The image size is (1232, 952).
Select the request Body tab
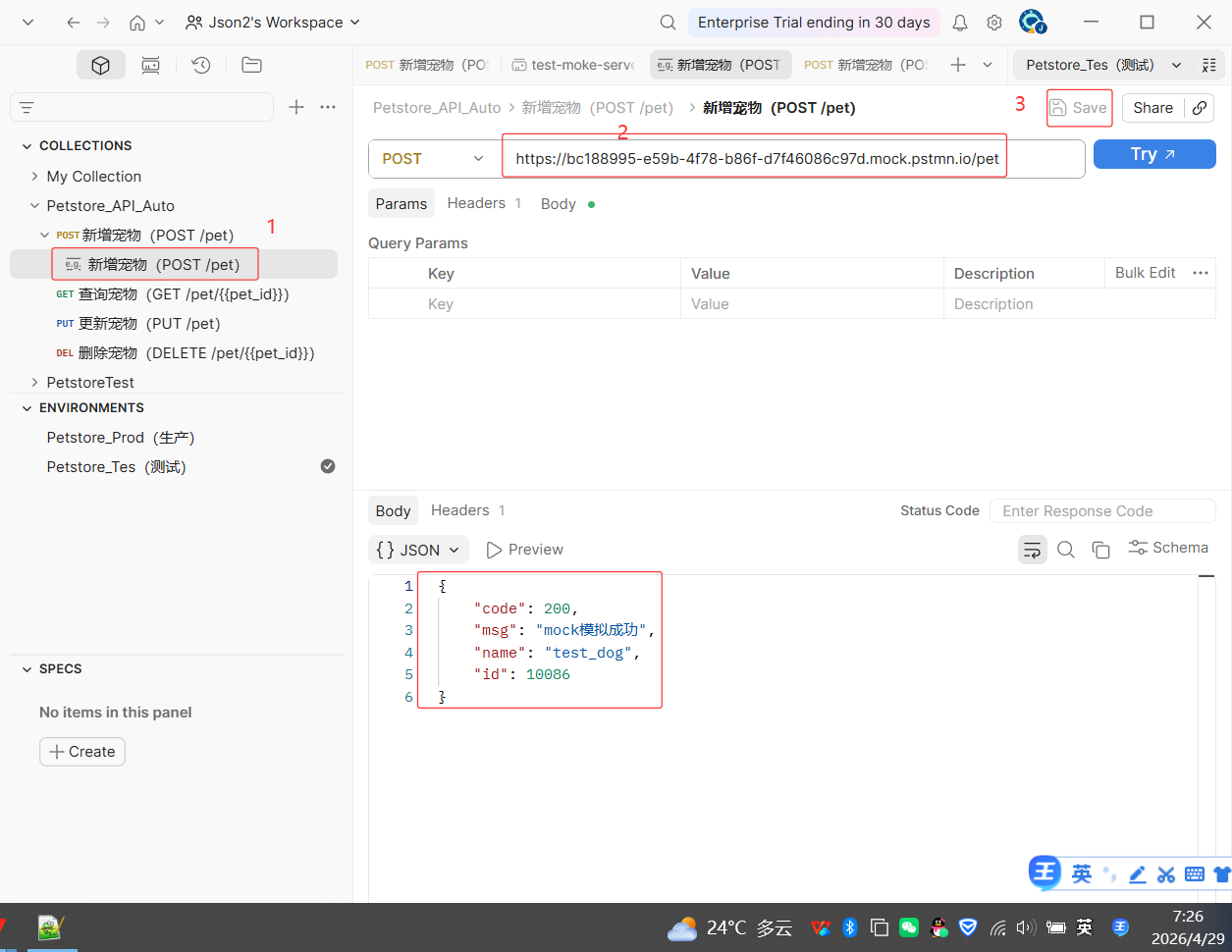coord(567,203)
